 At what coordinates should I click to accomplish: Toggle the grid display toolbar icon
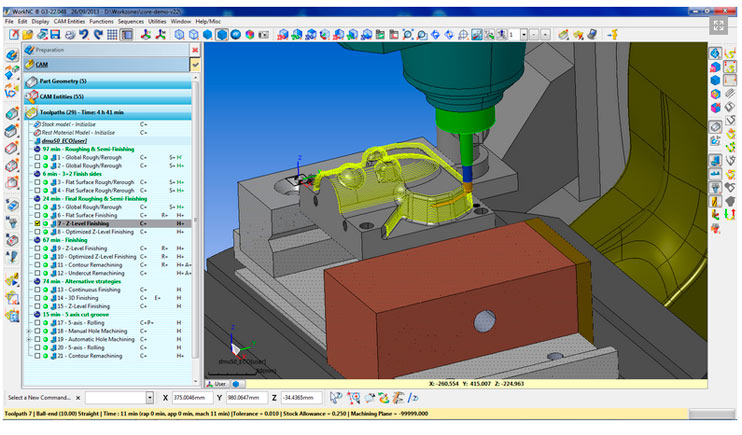112,34
